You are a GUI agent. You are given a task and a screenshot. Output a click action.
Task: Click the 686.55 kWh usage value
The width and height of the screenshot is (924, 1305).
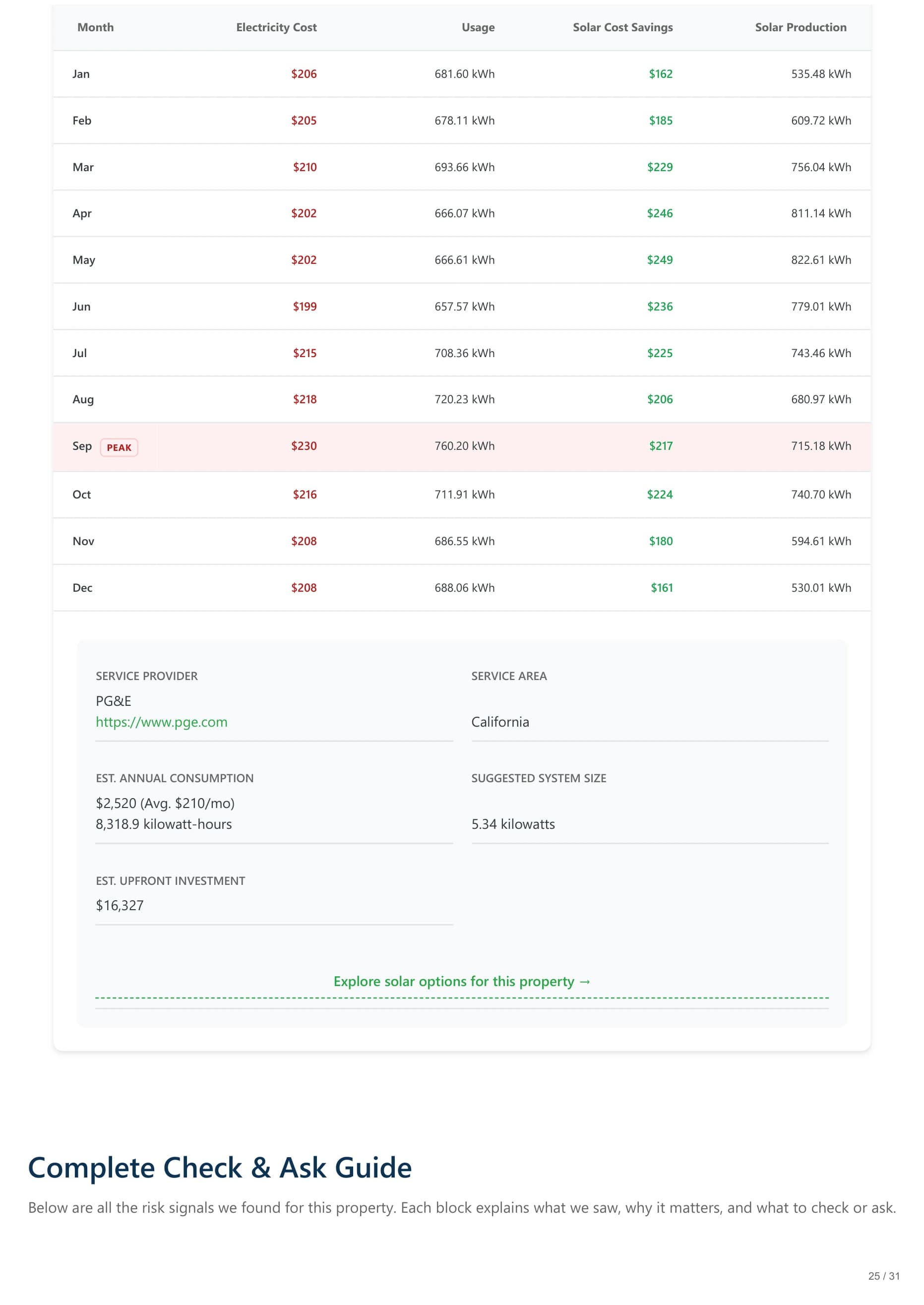click(x=464, y=542)
